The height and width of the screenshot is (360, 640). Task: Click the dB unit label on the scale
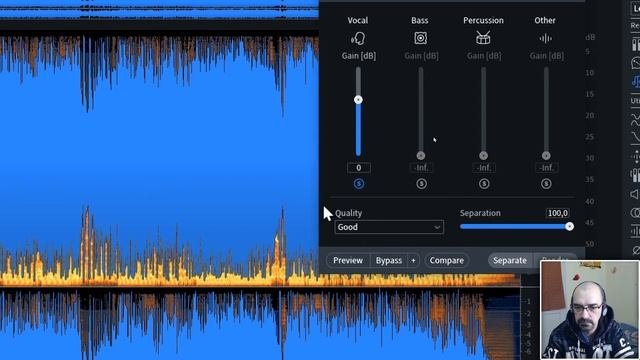[x=590, y=37]
